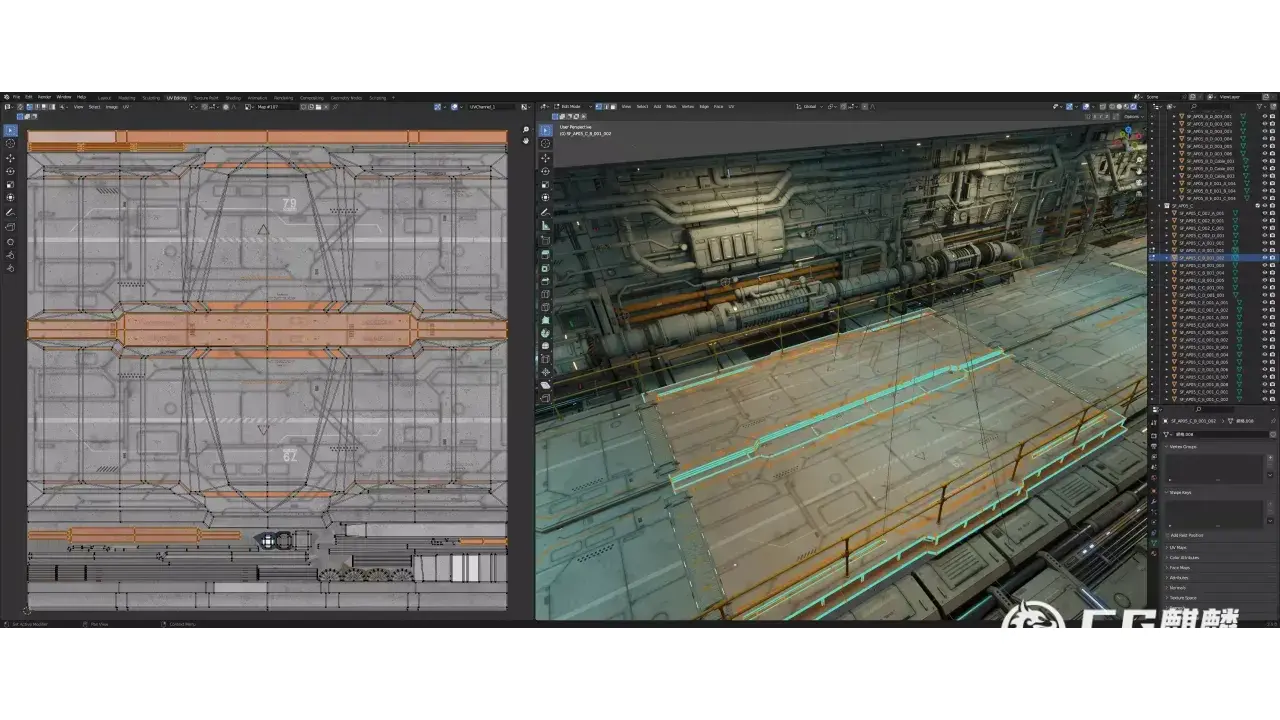Expand the UV Maps panel
Viewport: 1280px width, 720px height.
click(x=1177, y=547)
